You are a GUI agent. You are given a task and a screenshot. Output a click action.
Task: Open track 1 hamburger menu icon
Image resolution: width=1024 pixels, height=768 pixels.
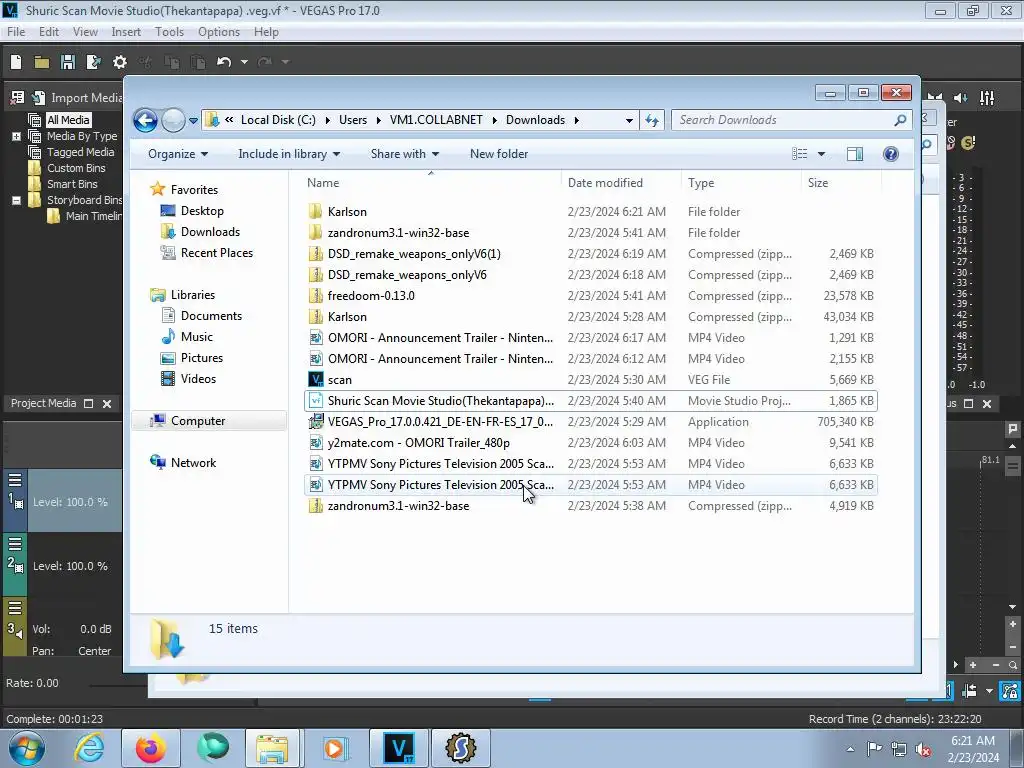pos(15,481)
